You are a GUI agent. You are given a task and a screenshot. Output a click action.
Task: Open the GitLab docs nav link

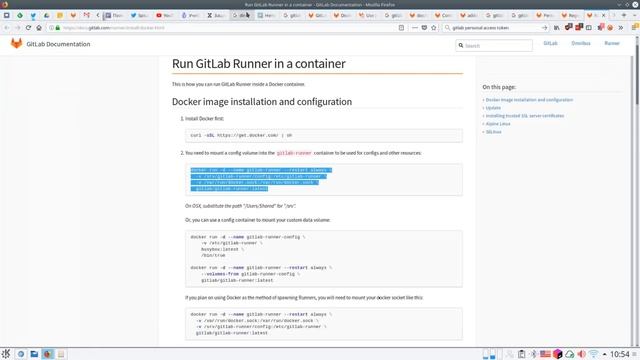(x=550, y=43)
